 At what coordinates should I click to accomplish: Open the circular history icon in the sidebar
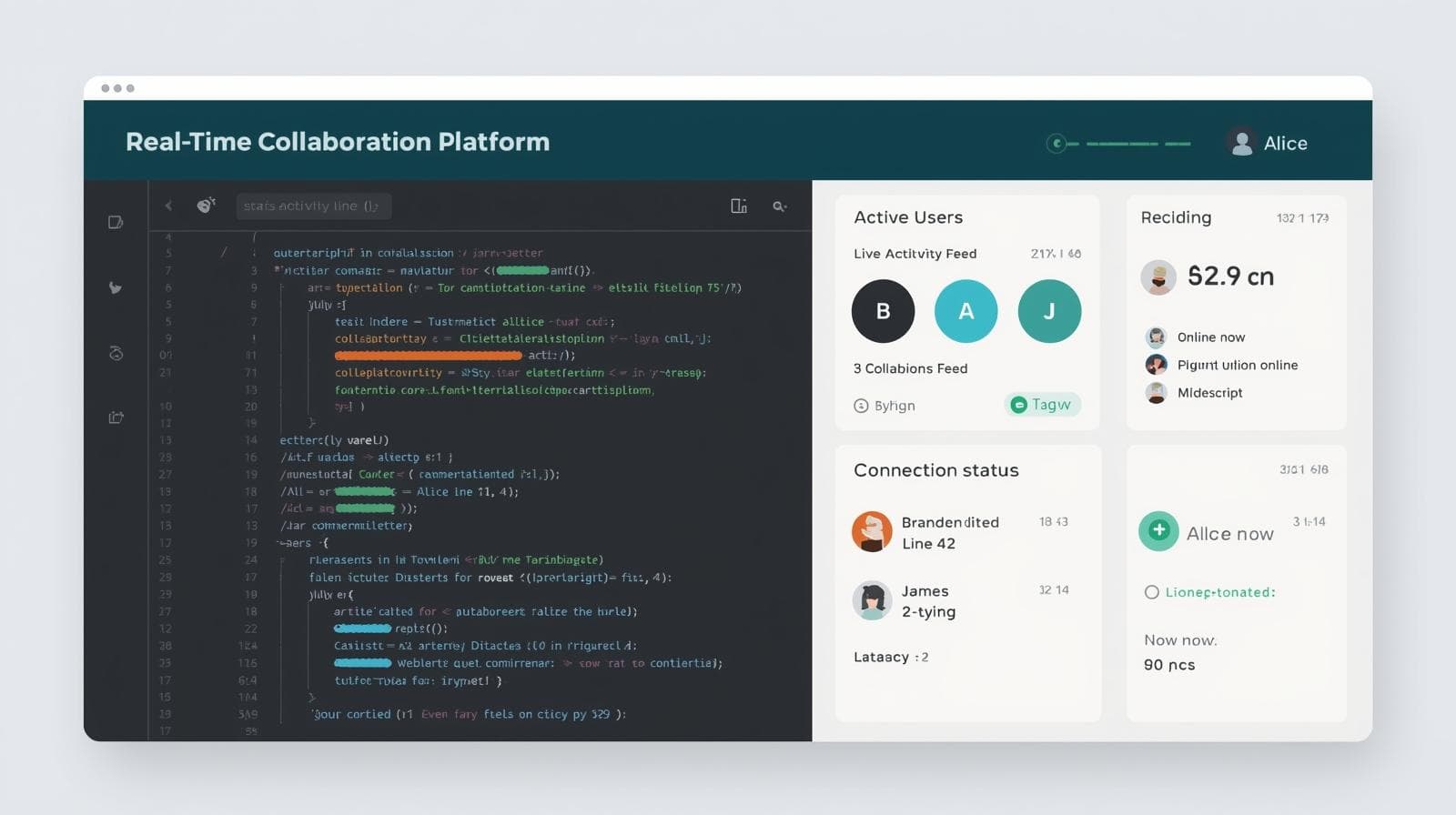pos(116,354)
